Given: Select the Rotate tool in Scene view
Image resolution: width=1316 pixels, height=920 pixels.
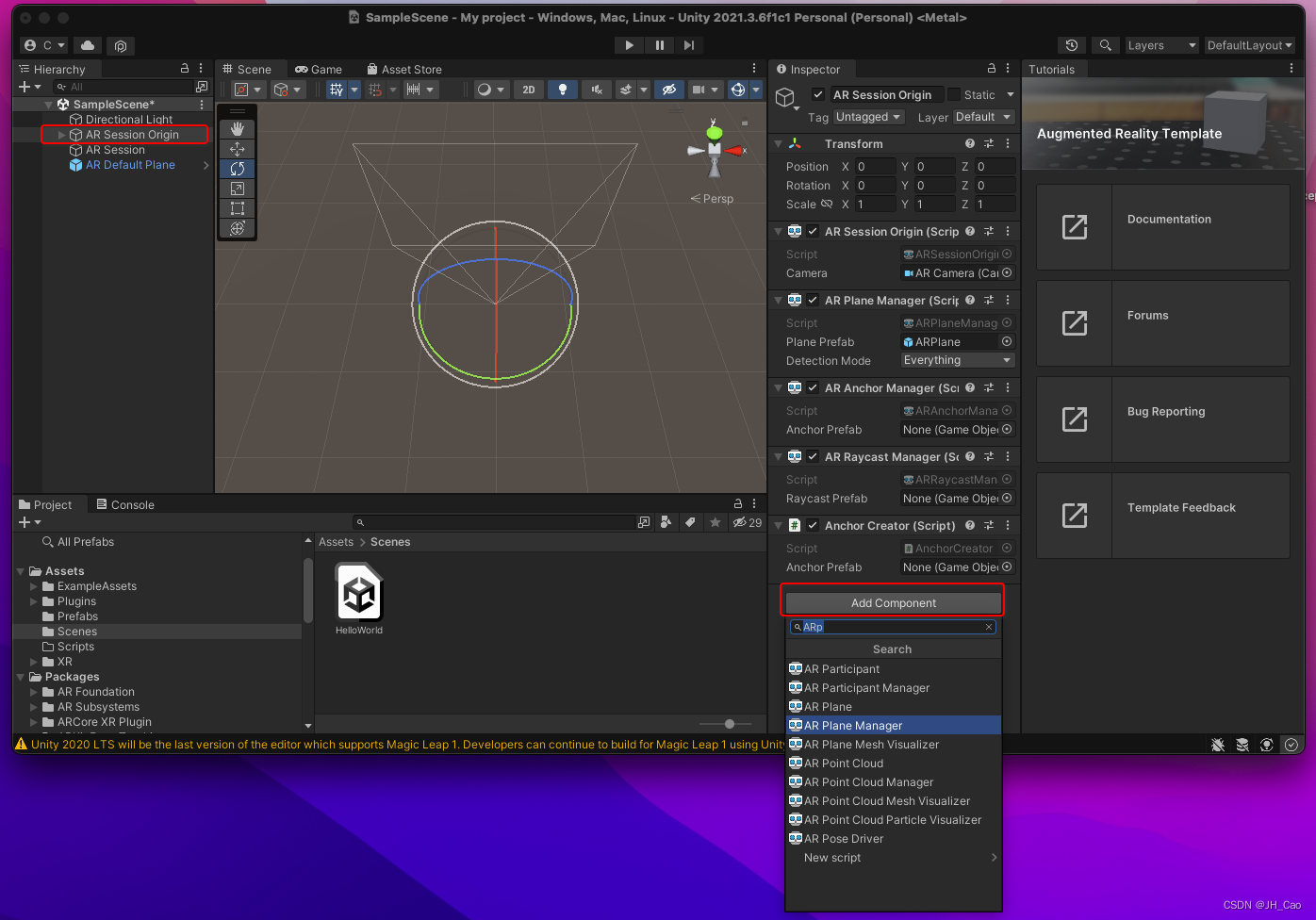Looking at the screenshot, I should point(237,169).
